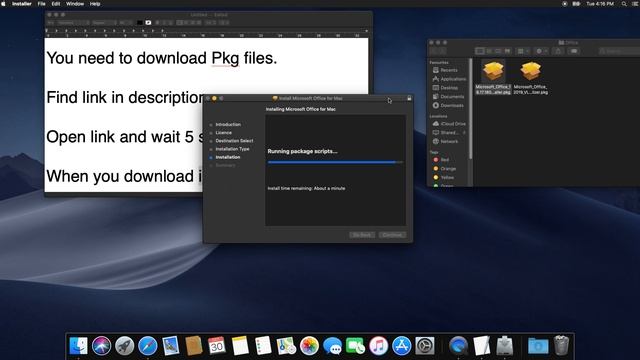The image size is (640, 360).
Task: Click the lock icon in Installer title bar
Action: tap(409, 98)
